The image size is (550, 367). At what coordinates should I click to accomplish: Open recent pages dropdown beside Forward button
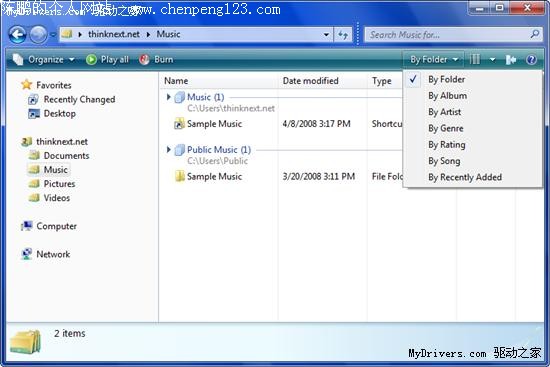53,35
